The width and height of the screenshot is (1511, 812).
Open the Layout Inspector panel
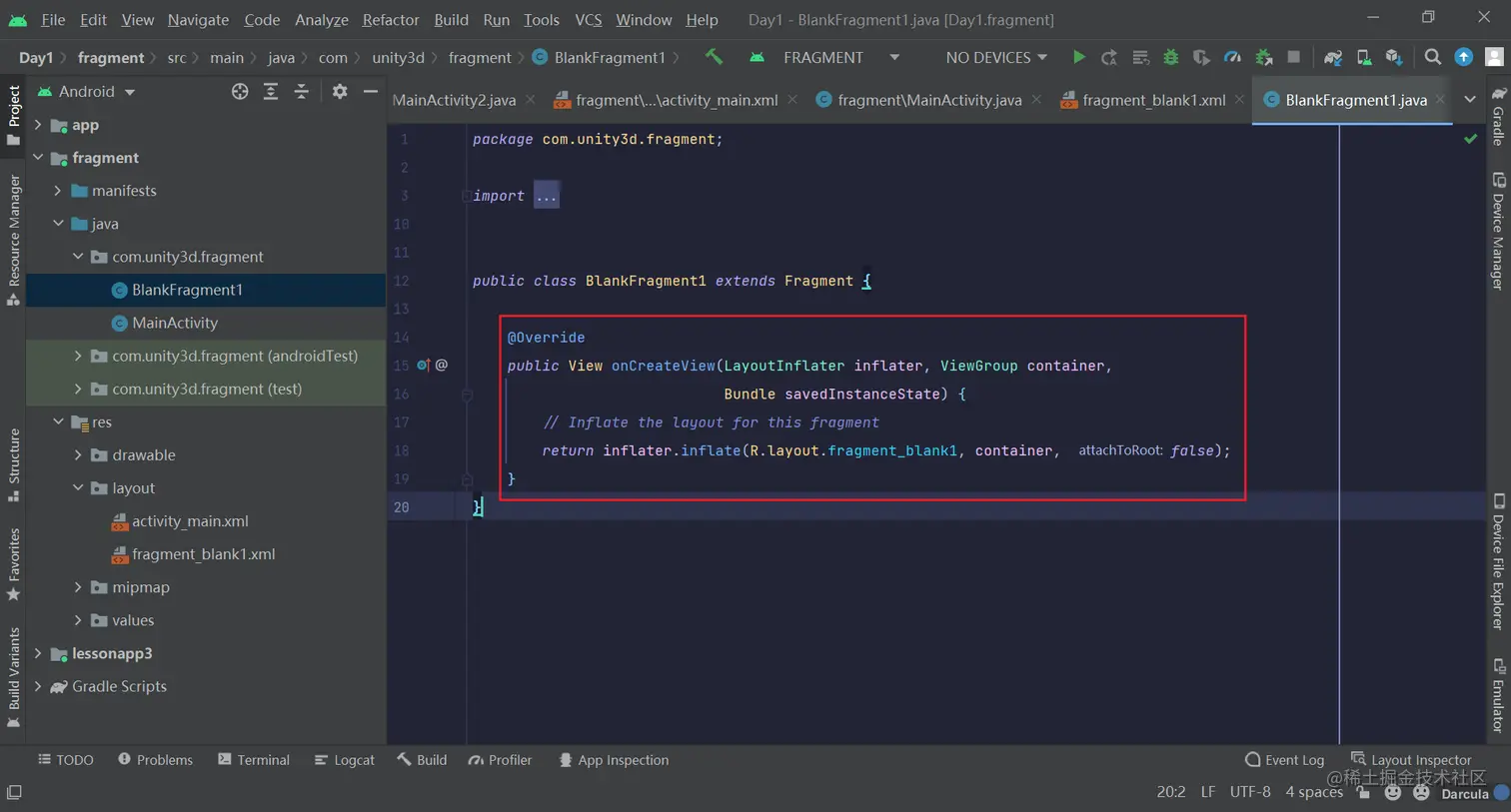tap(1411, 760)
